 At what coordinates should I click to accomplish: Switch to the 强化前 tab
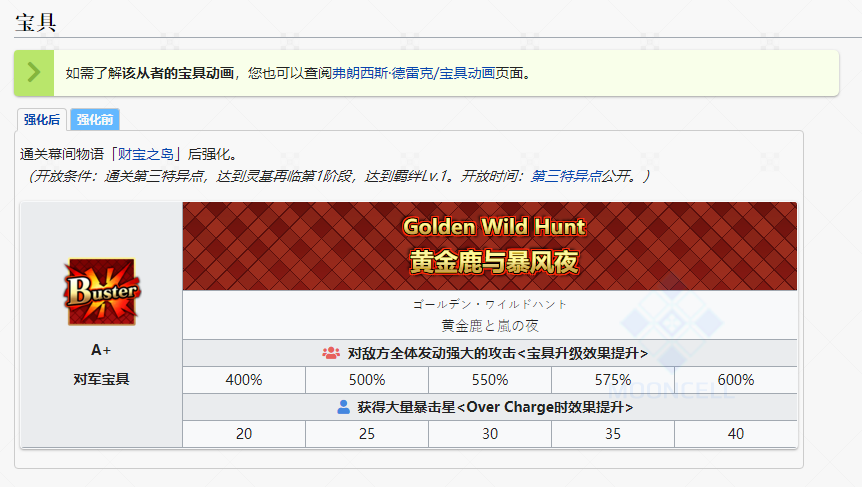pos(94,119)
